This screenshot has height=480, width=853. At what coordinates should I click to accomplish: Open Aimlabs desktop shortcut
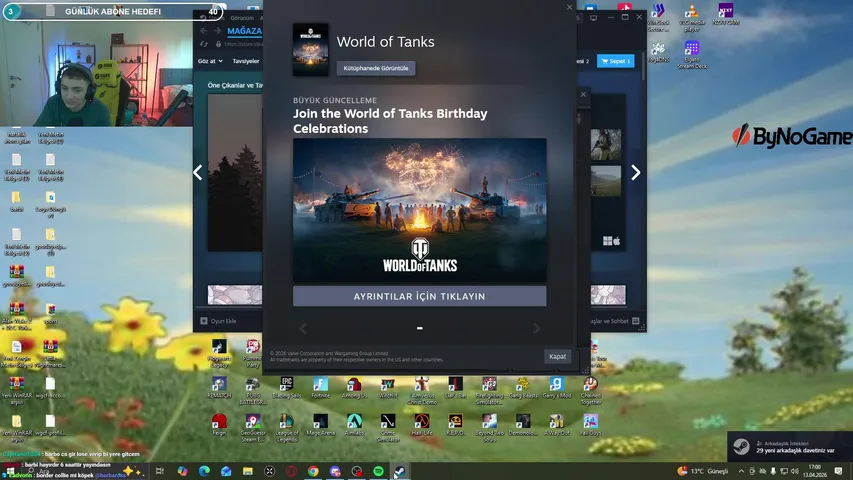click(x=354, y=425)
